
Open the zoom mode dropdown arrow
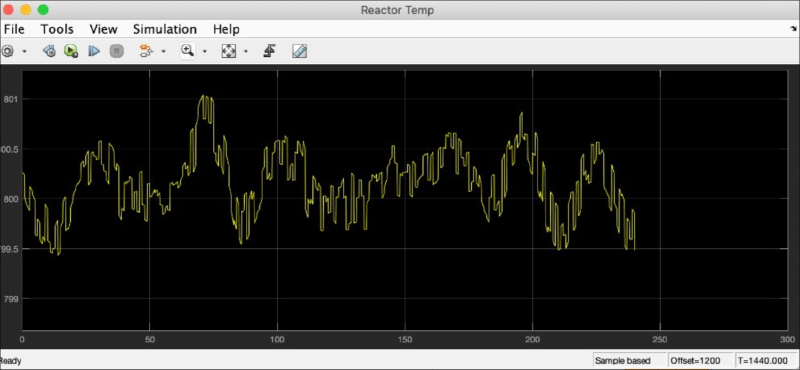[205, 52]
